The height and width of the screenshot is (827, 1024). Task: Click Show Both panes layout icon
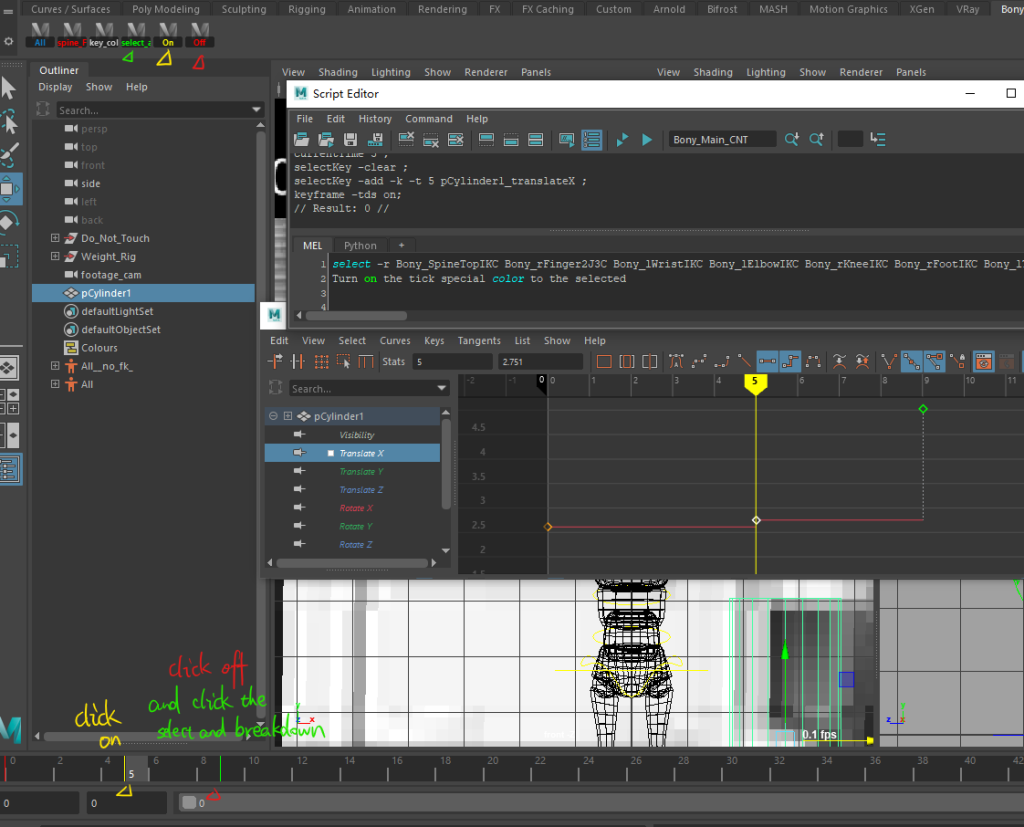536,139
